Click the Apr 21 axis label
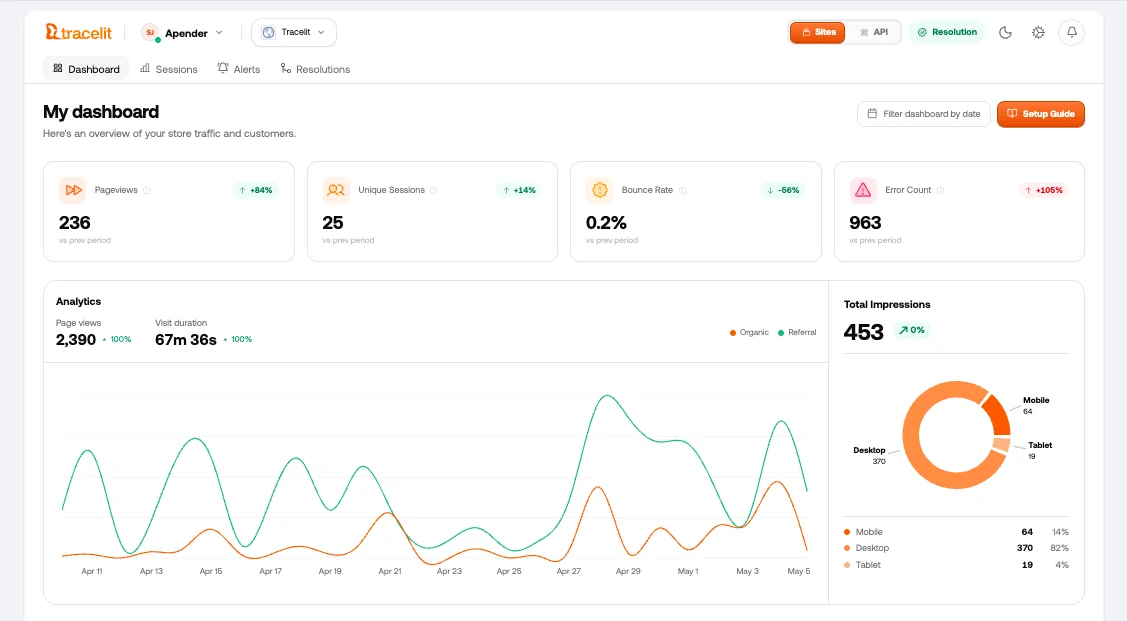 click(390, 571)
